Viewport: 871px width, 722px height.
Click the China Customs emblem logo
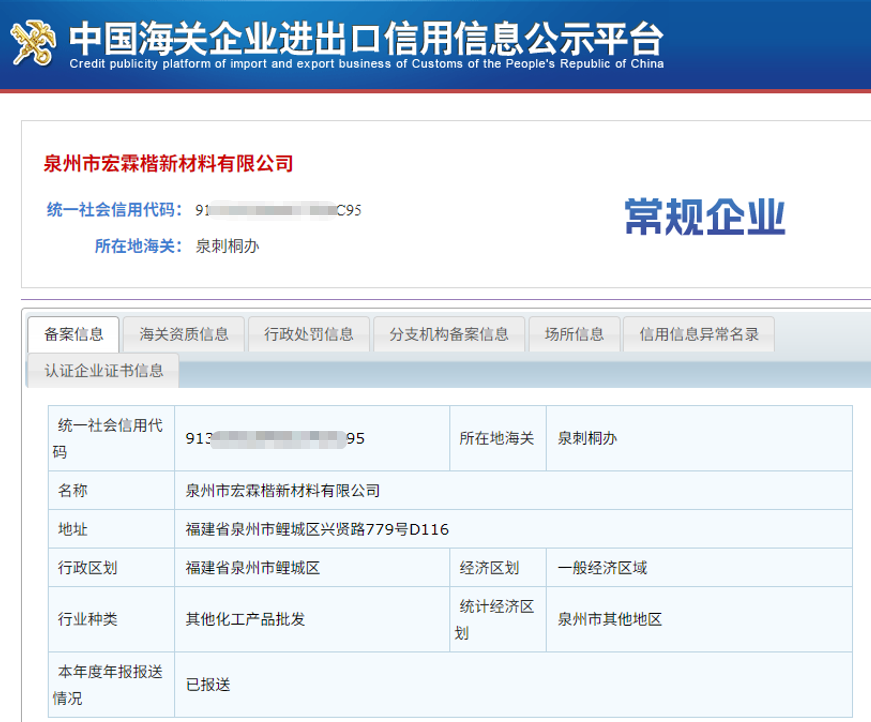[33, 43]
